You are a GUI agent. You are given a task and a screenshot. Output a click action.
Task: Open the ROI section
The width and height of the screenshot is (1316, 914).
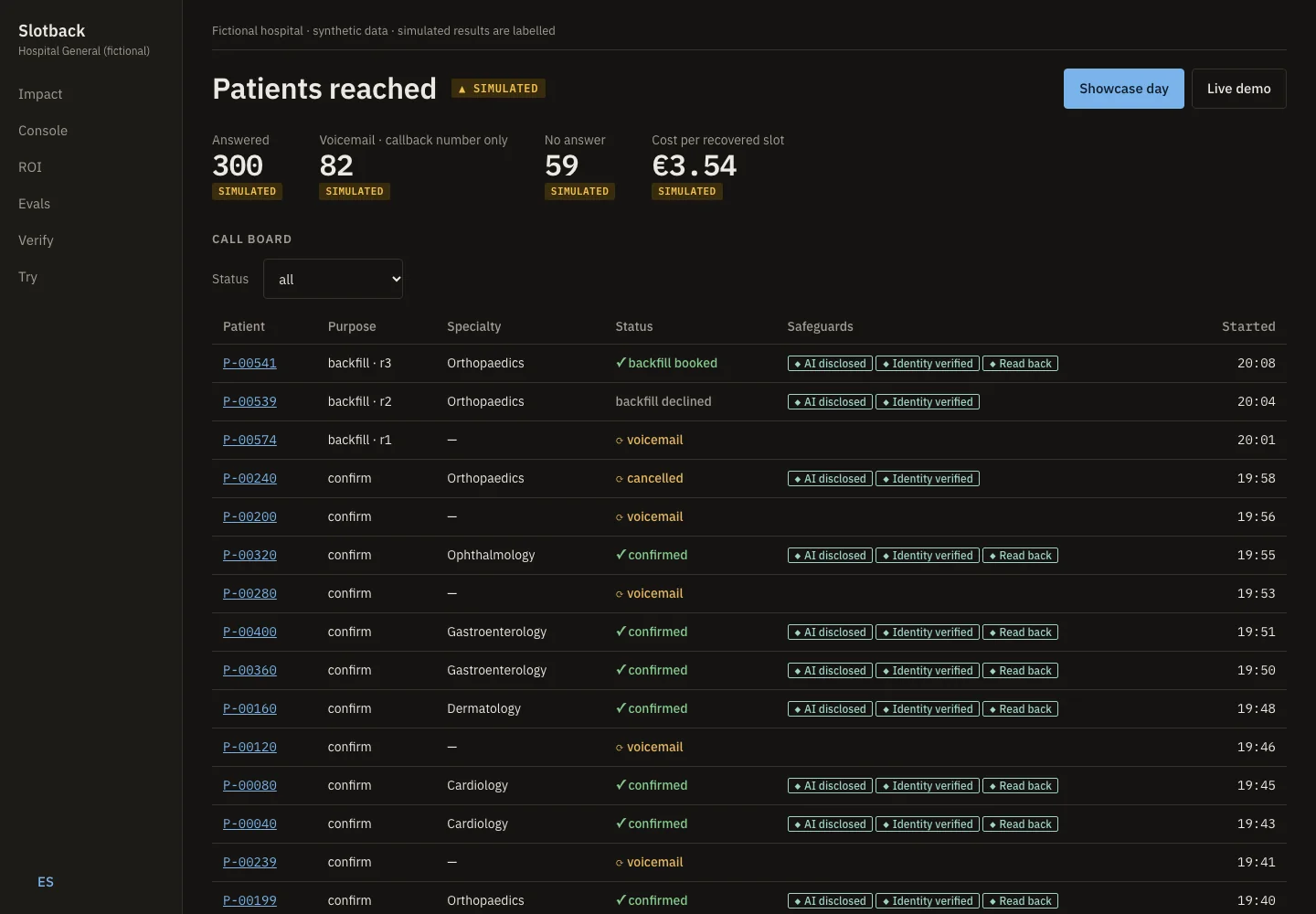click(x=30, y=167)
